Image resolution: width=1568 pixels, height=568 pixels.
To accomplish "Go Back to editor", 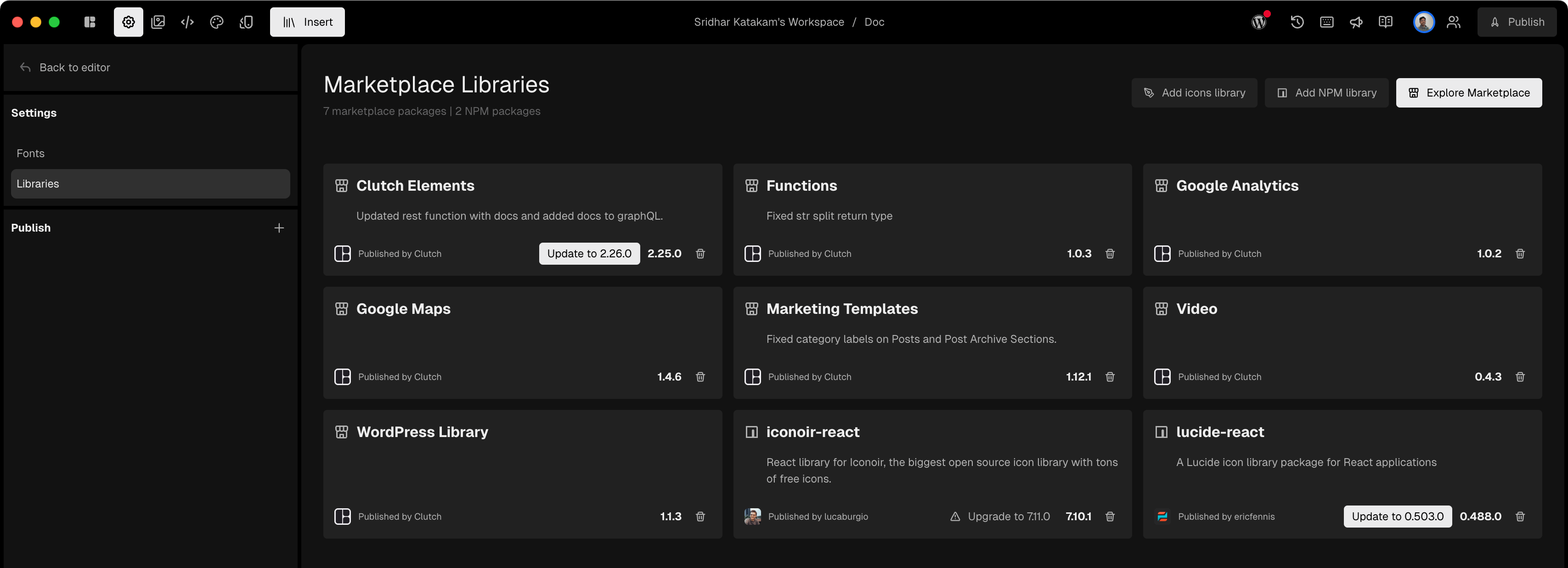I will pos(65,68).
